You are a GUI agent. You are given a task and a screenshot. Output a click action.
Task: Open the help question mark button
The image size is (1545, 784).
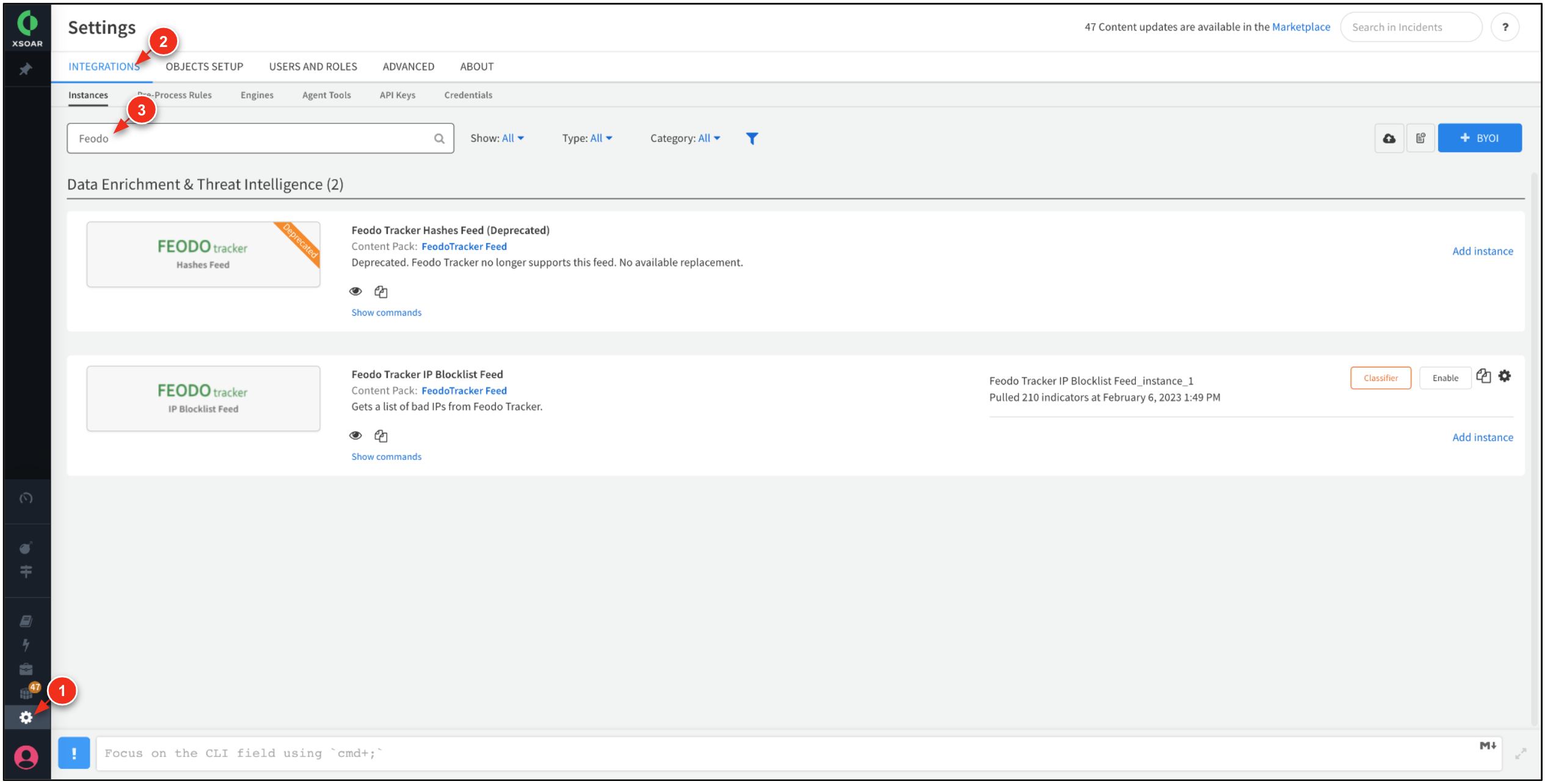(1505, 27)
